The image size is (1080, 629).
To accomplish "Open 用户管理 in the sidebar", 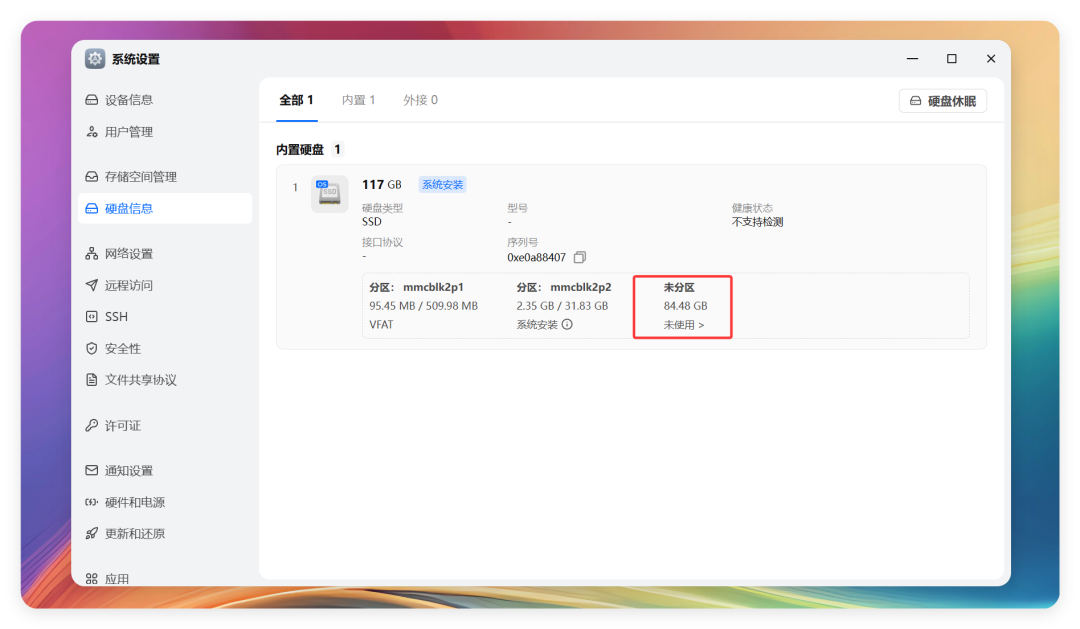I will [x=165, y=132].
